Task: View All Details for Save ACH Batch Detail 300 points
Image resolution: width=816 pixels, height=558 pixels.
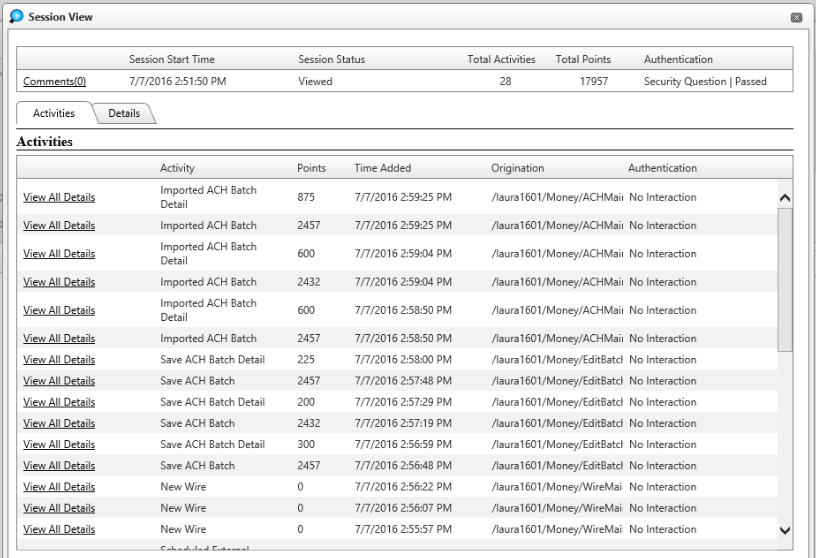Action: (x=59, y=445)
